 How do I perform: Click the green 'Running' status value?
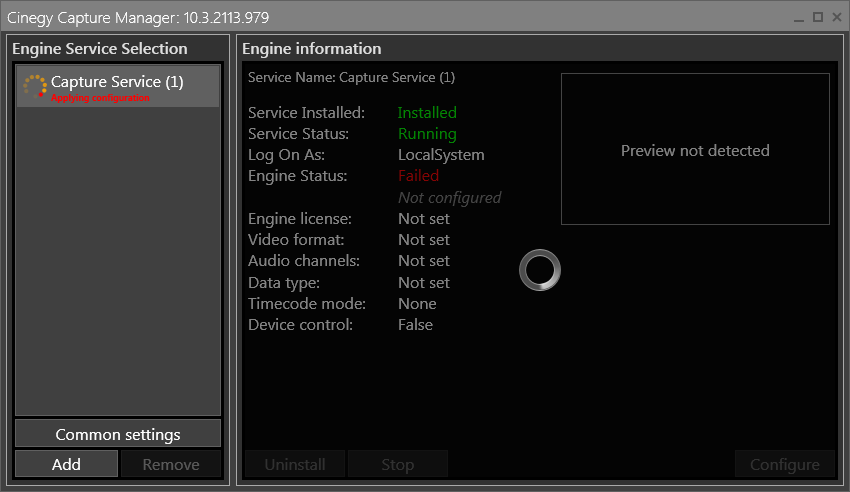pos(427,134)
